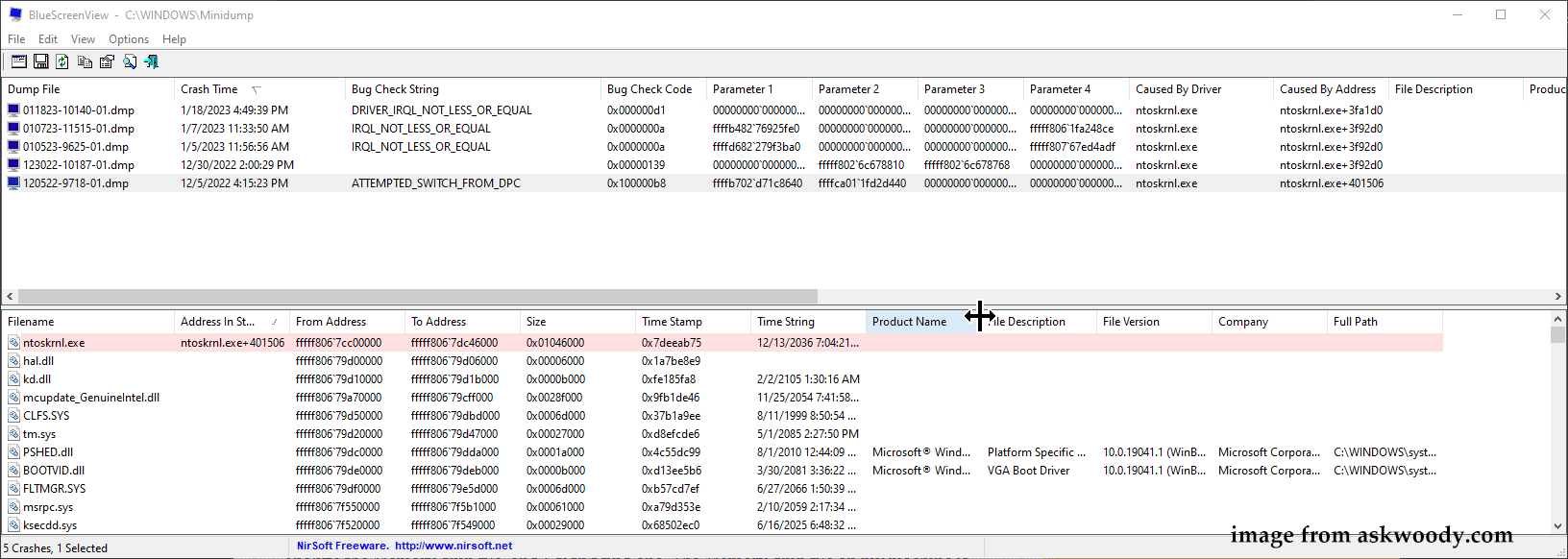The height and width of the screenshot is (559, 1568).
Task: Click the Advanced Options toolbar icon
Action: 18,61
